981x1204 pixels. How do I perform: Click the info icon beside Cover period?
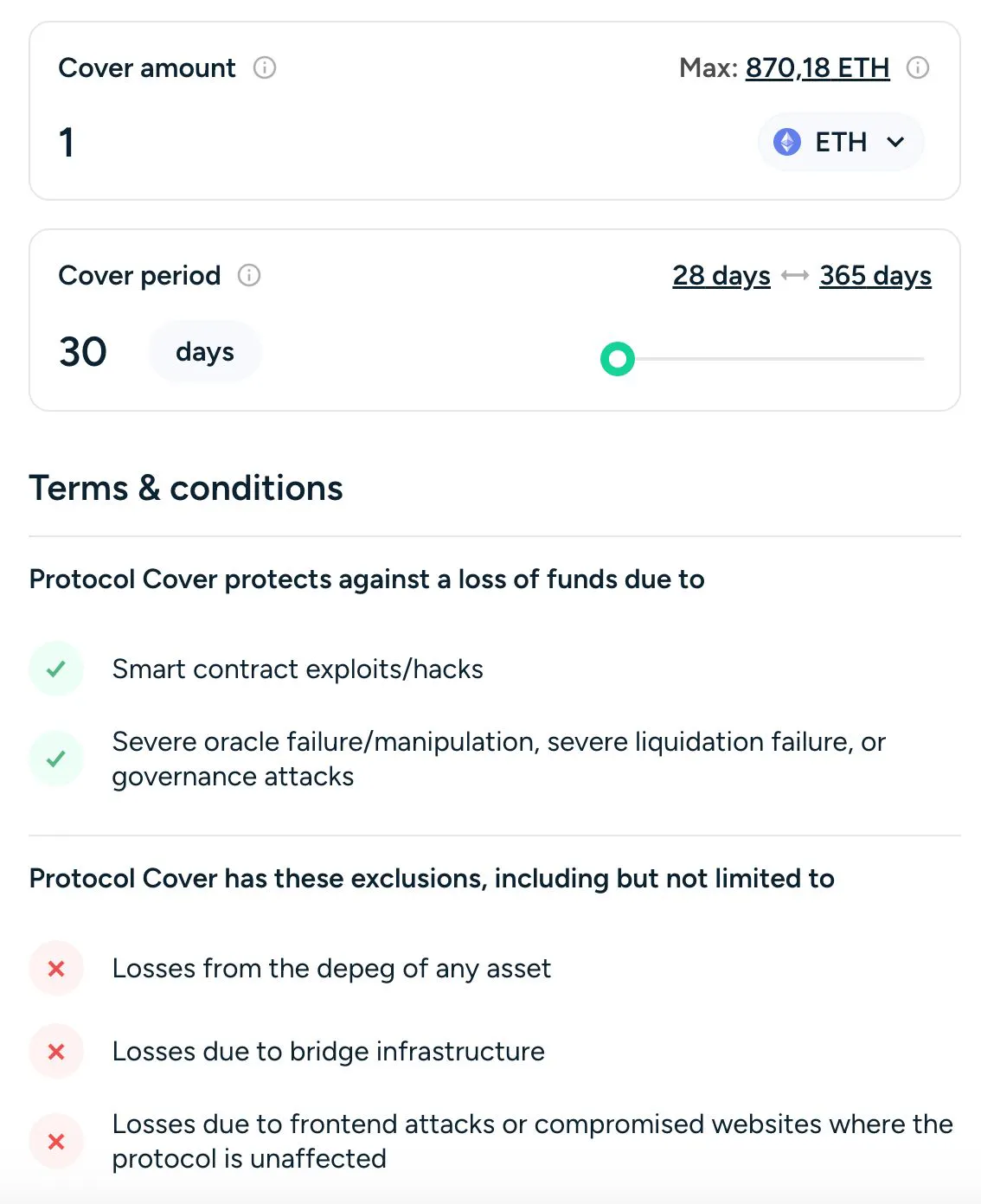[248, 276]
